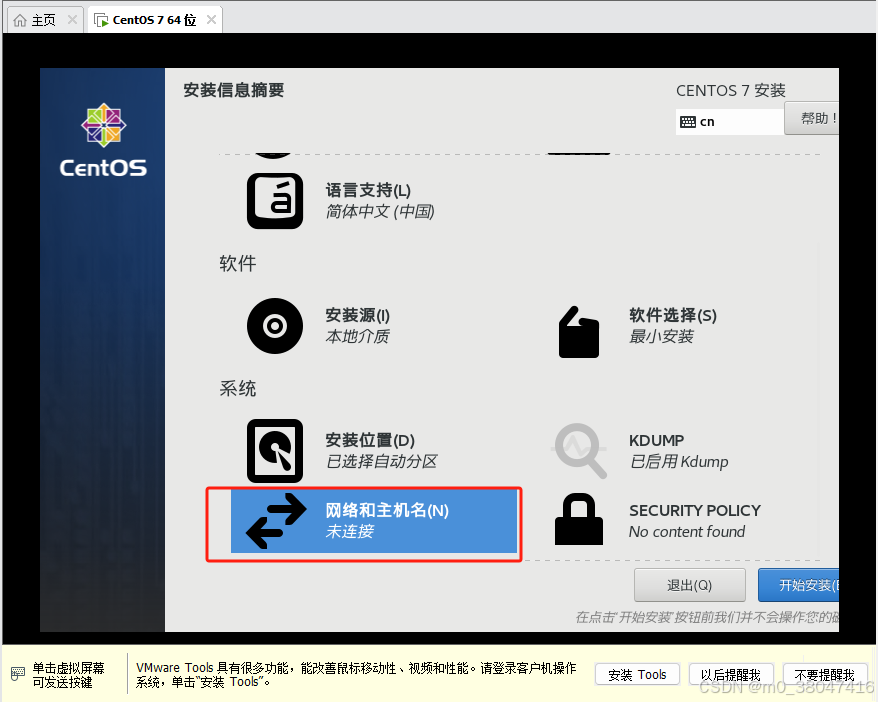Click the 安装位置 hard disk icon
This screenshot has width=878, height=702.
tap(275, 451)
